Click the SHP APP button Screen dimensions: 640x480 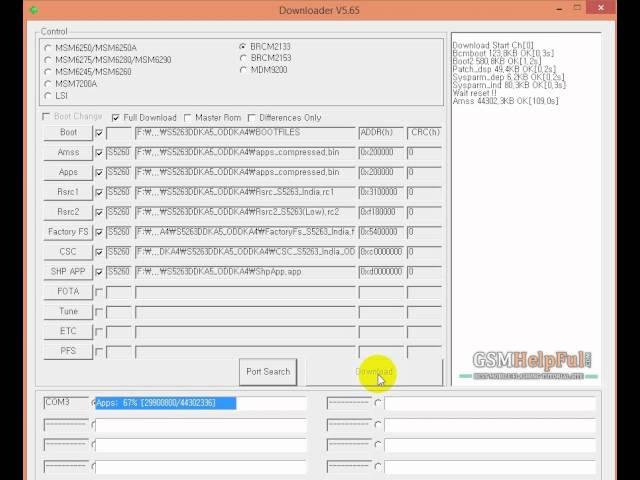68,272
